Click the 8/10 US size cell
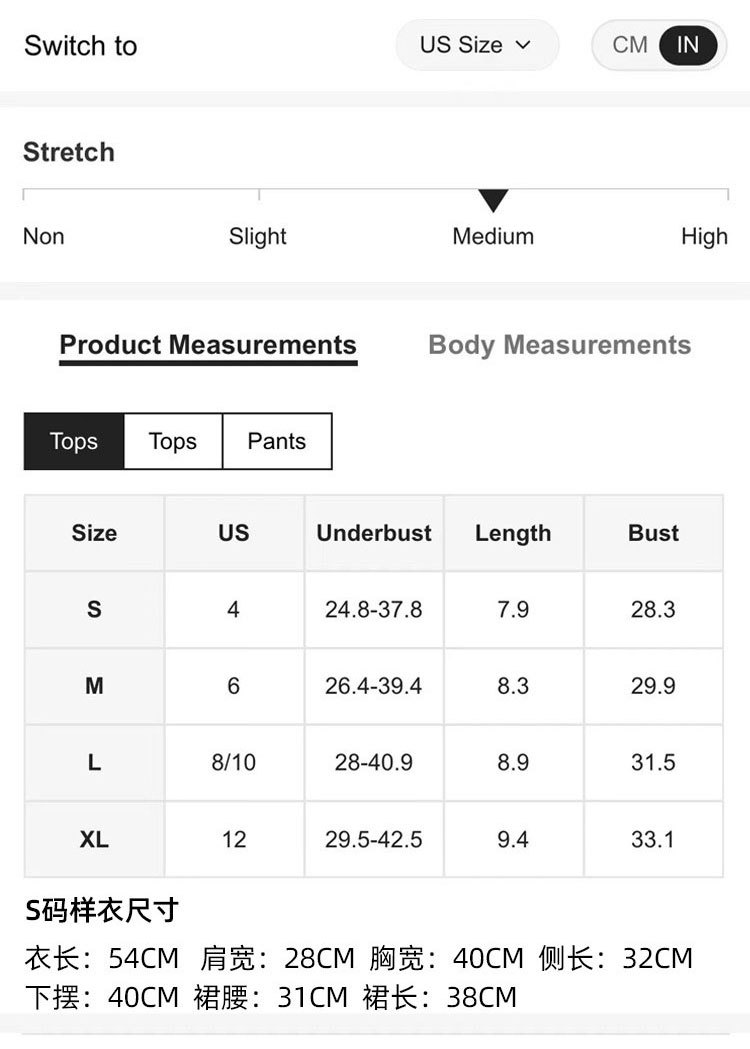750x1049 pixels. tap(233, 763)
